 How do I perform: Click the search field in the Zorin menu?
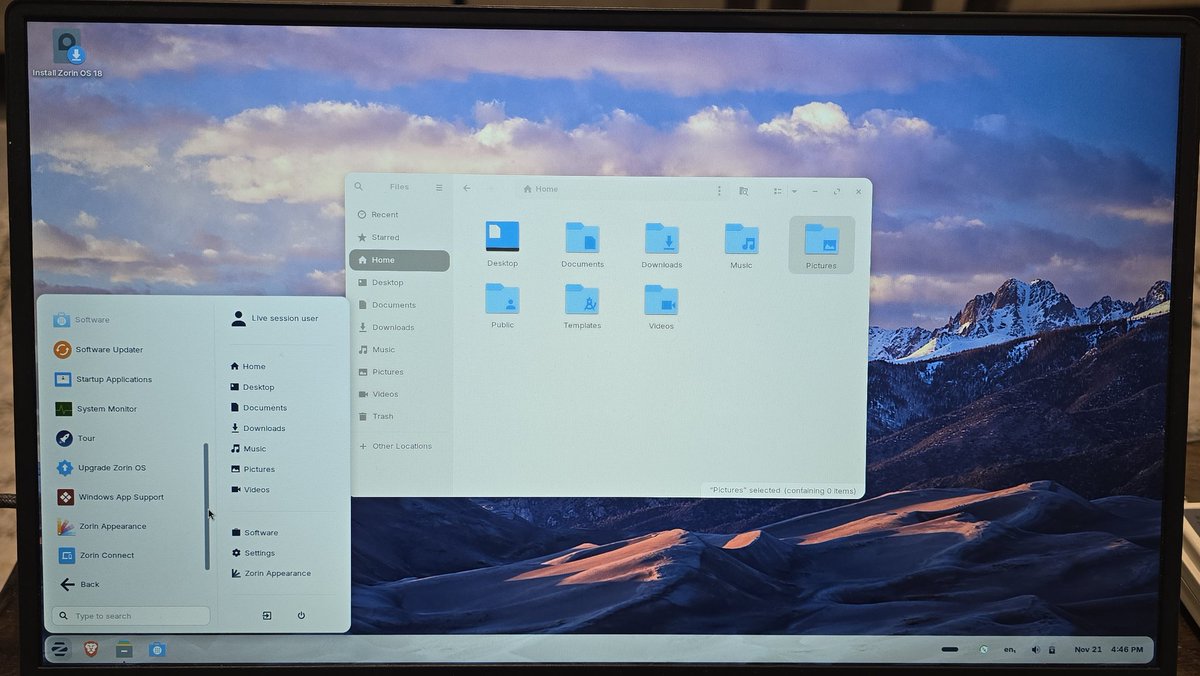[131, 616]
